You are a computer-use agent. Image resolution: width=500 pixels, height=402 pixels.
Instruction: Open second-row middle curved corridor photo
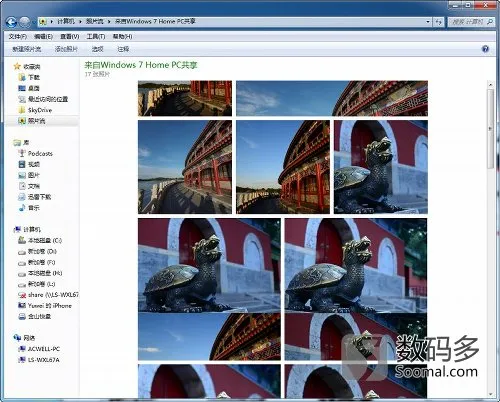[x=283, y=167]
